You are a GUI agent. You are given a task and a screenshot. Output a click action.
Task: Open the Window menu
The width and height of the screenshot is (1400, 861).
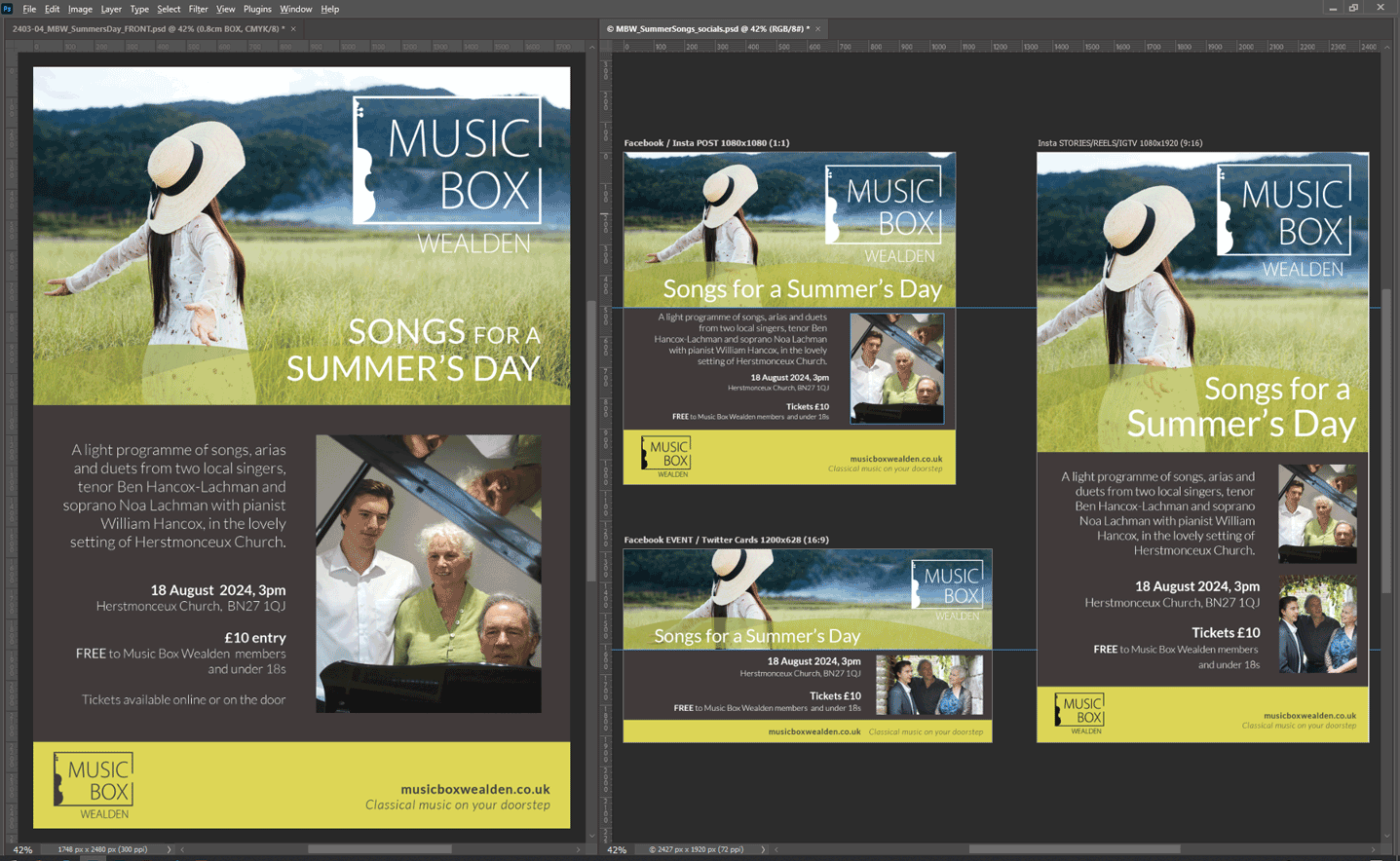pyautogui.click(x=295, y=9)
